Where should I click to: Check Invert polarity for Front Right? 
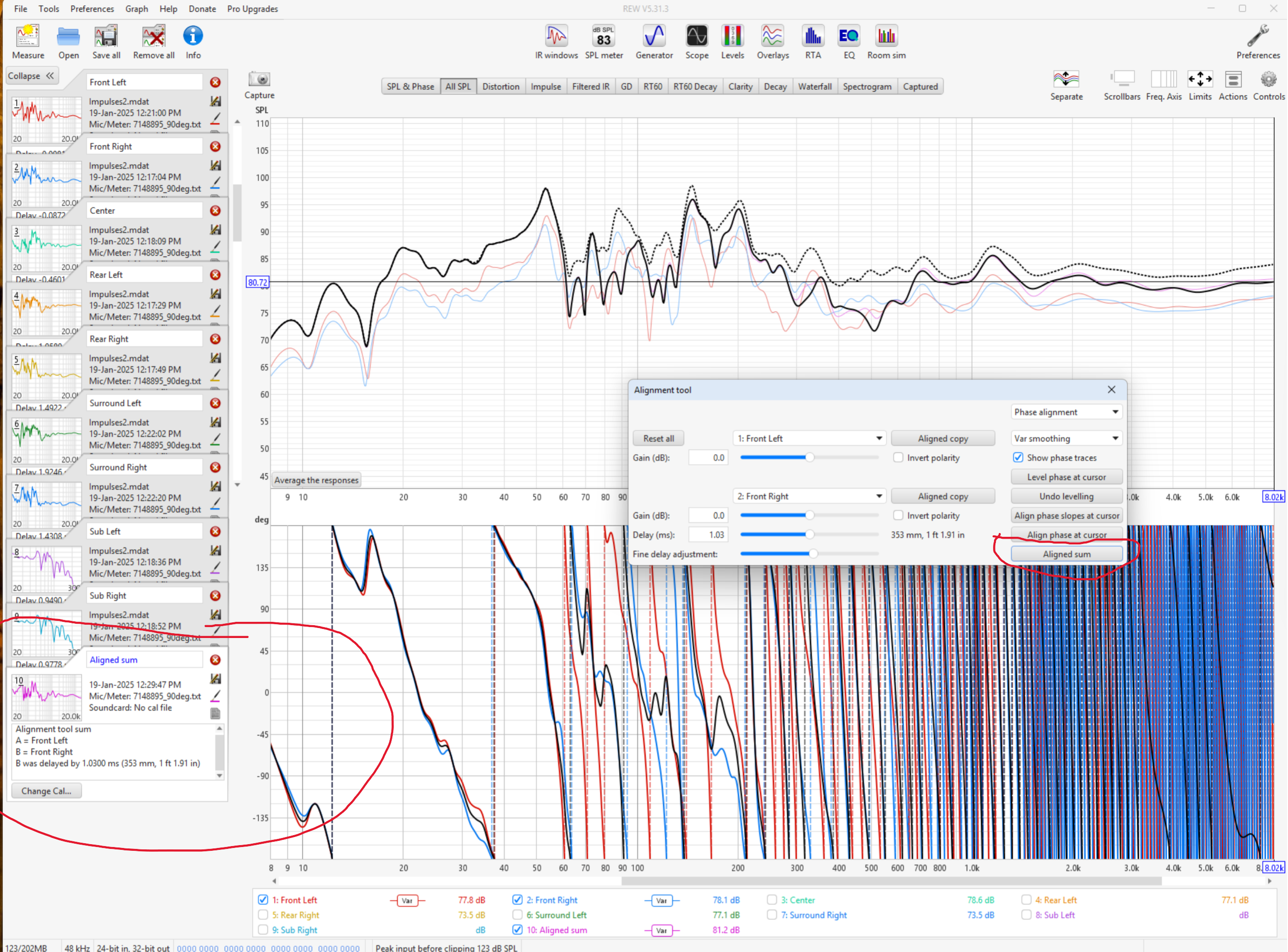(898, 515)
